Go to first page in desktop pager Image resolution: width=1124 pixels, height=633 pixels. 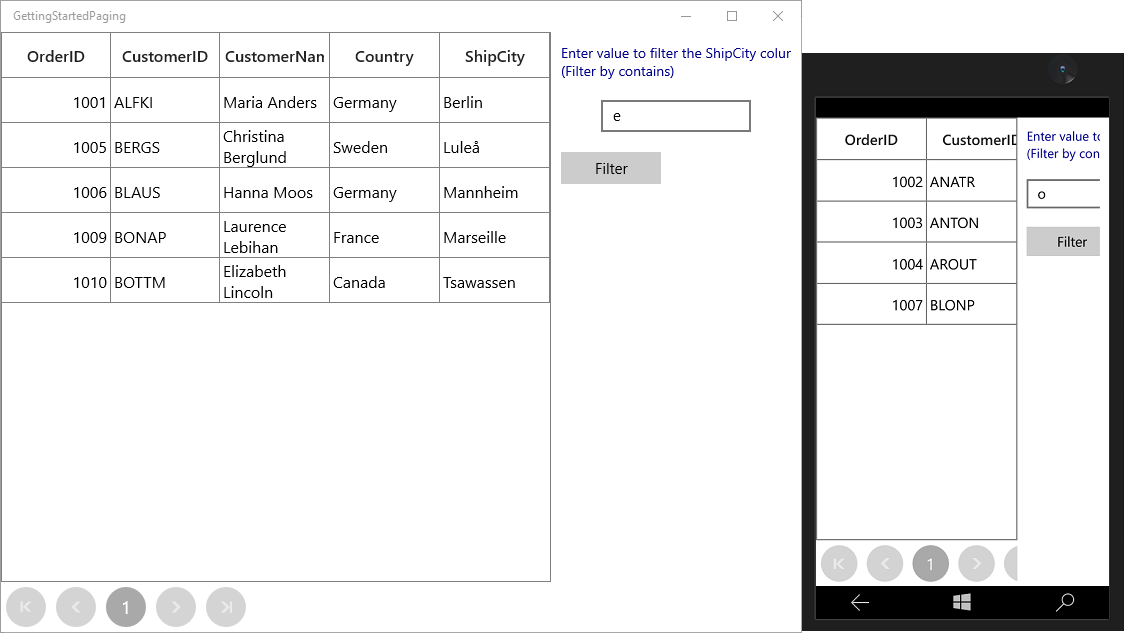(26, 607)
